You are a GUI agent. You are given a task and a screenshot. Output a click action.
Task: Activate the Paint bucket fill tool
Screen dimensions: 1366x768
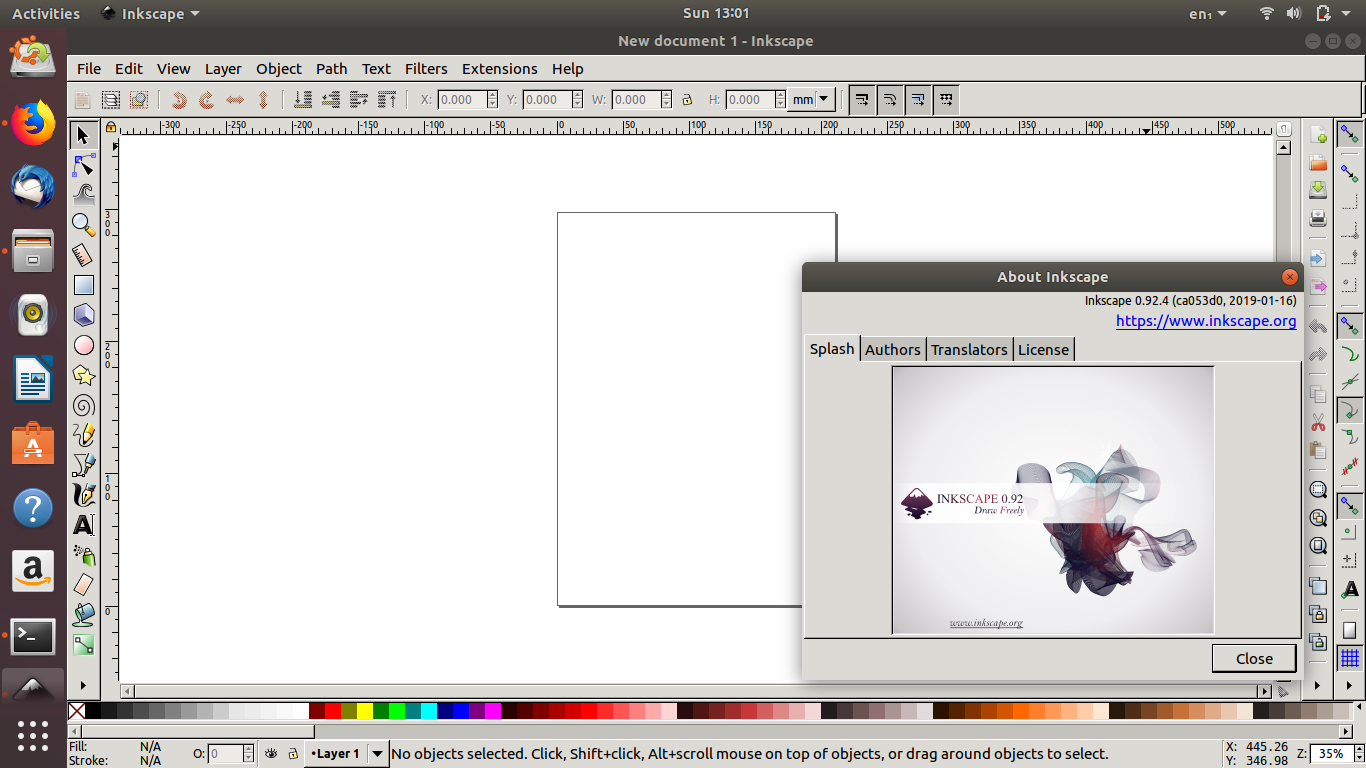pyautogui.click(x=84, y=615)
